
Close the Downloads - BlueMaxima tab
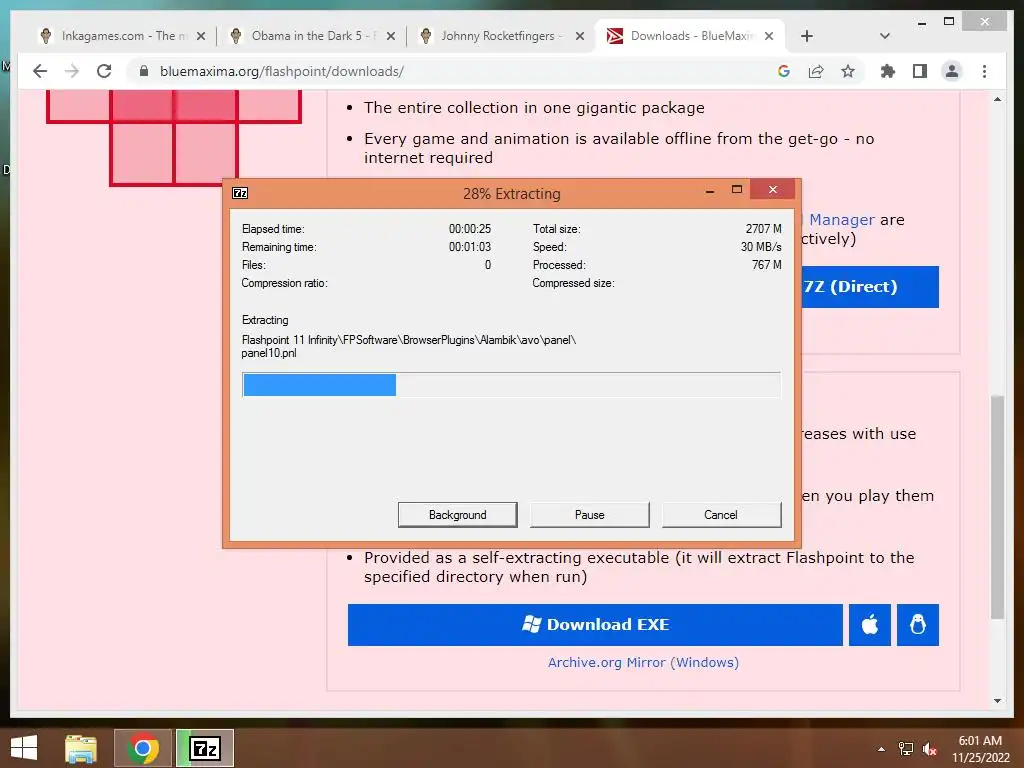769,36
